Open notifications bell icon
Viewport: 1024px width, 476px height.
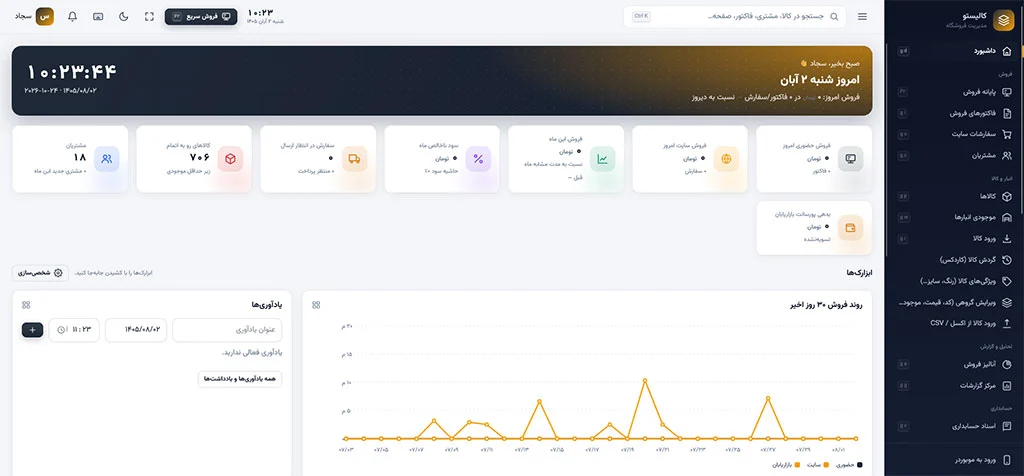[72, 16]
